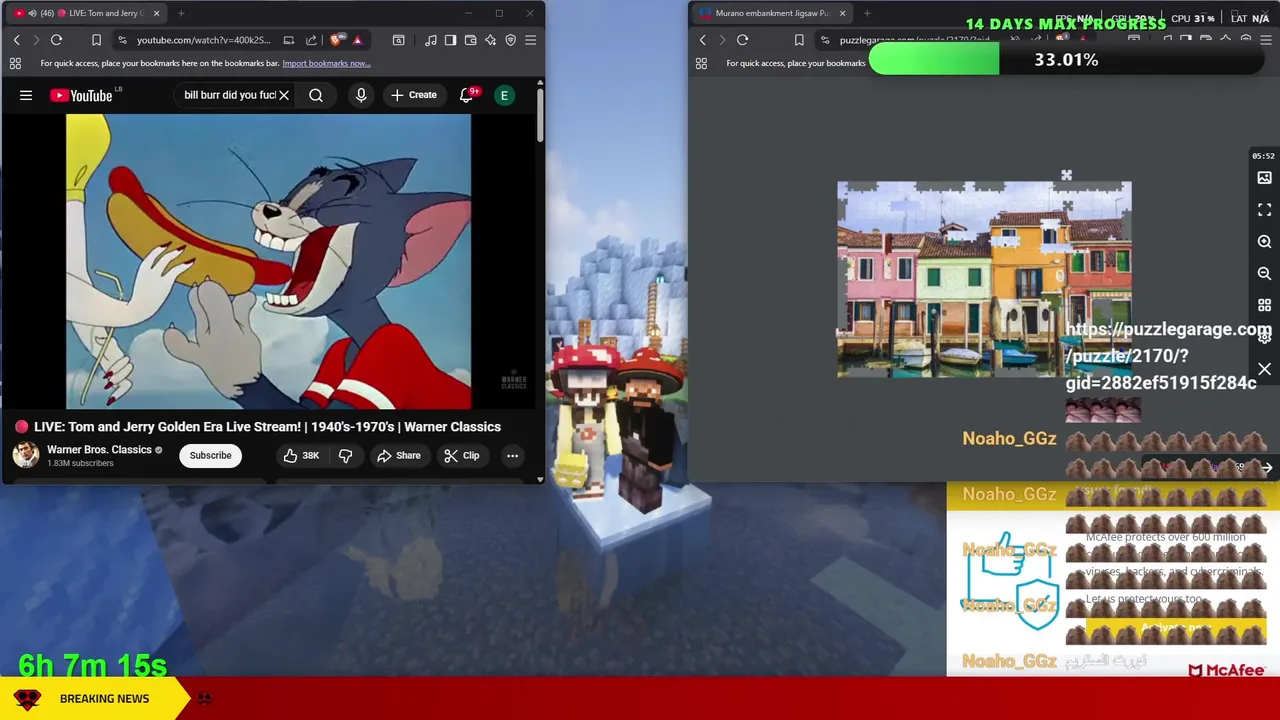
Task: Open Warner Bros. Classics channel name
Action: coord(99,450)
